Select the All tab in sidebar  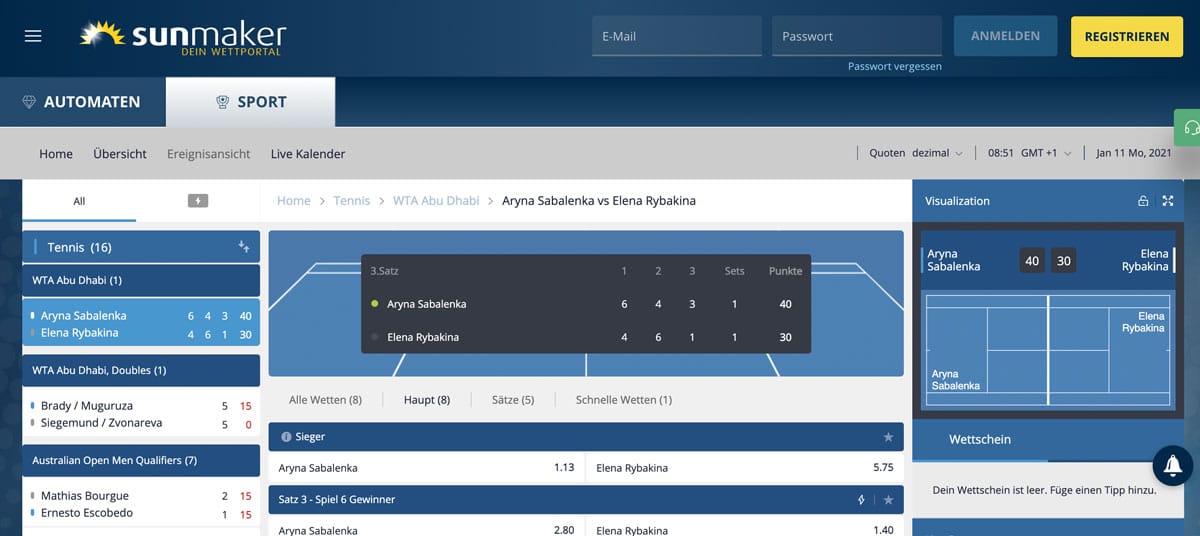click(79, 201)
